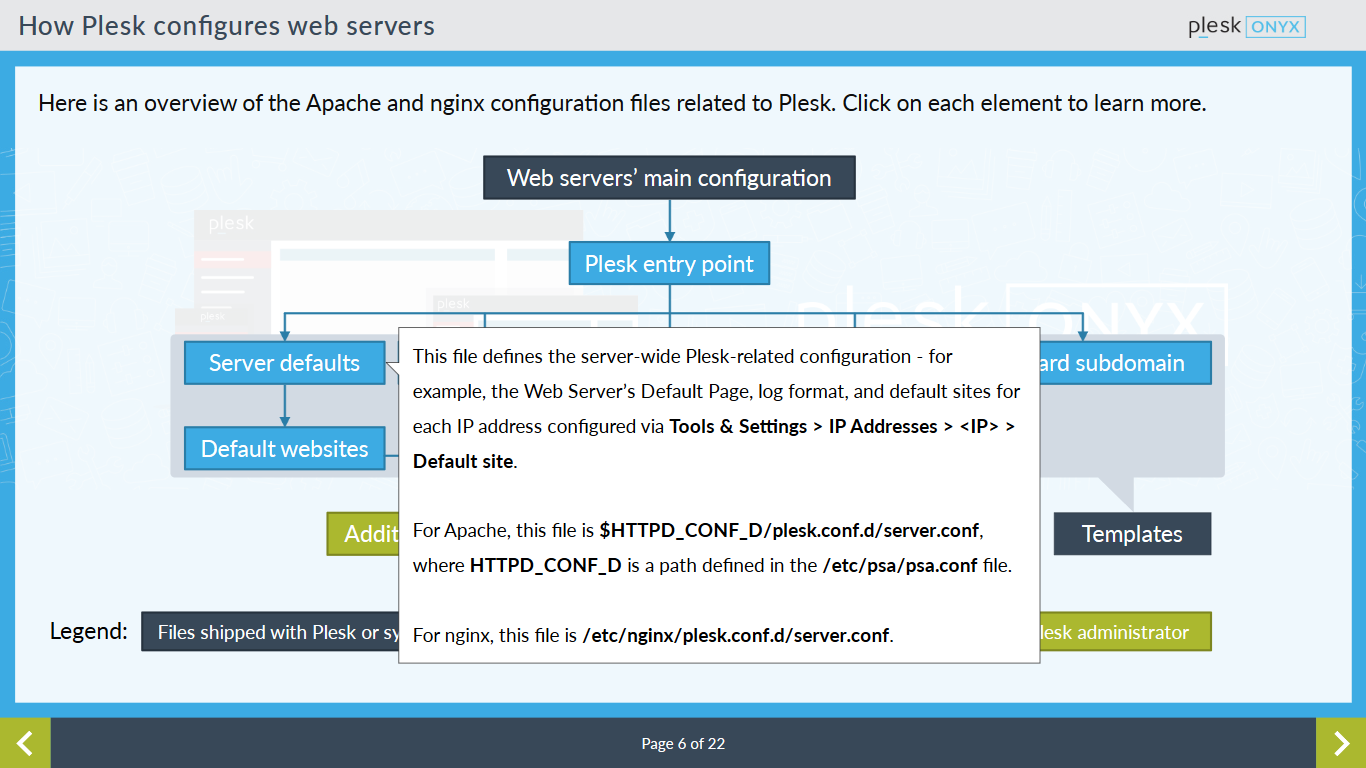The height and width of the screenshot is (768, 1366).
Task: Click the partially hidden green Addit... box
Action: (363, 534)
